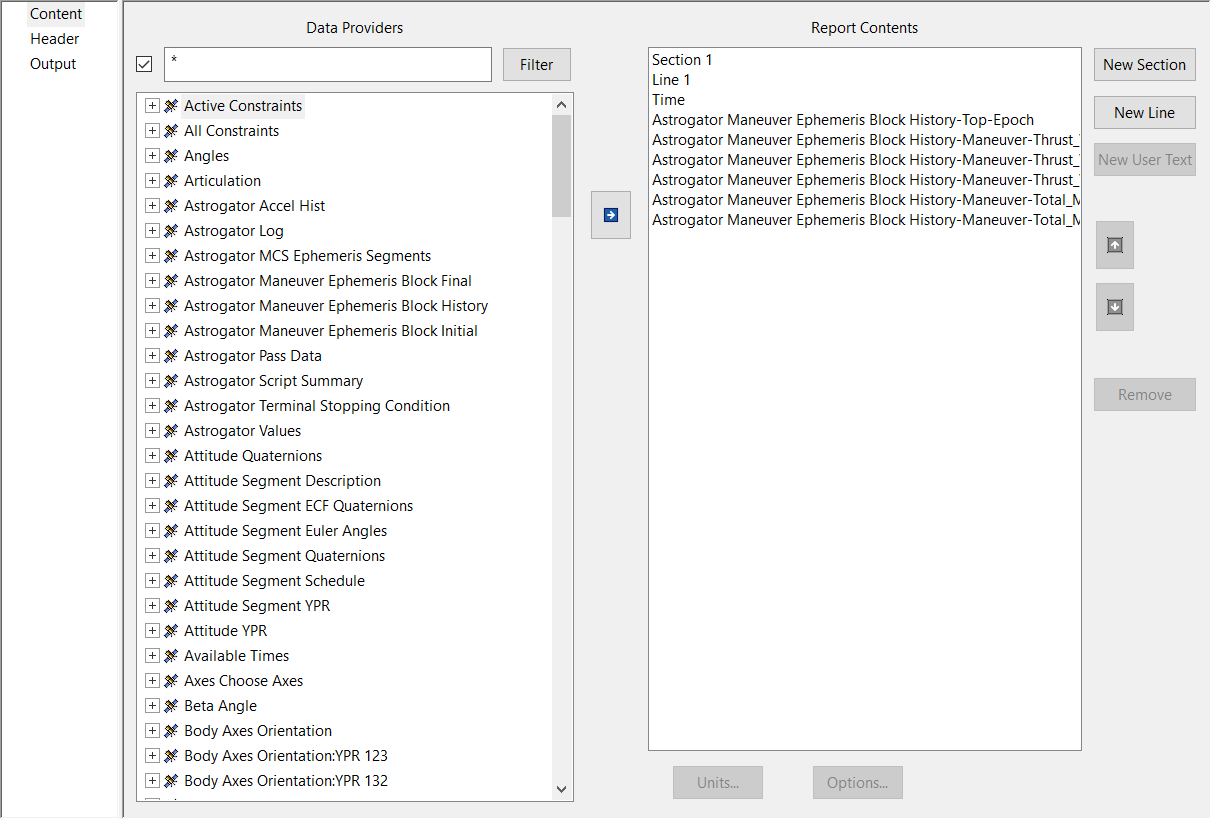Screen dimensions: 1211x819
Task: Click the satellite icon beside Angles
Action: tap(171, 155)
